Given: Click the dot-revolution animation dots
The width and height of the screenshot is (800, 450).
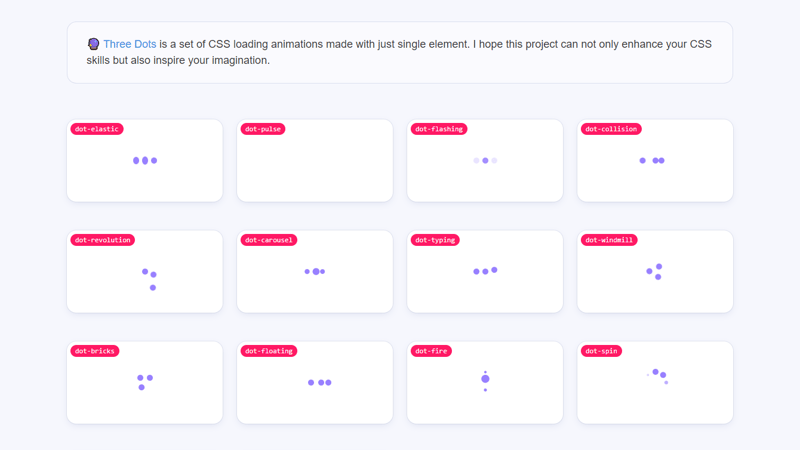Looking at the screenshot, I should tap(150, 279).
